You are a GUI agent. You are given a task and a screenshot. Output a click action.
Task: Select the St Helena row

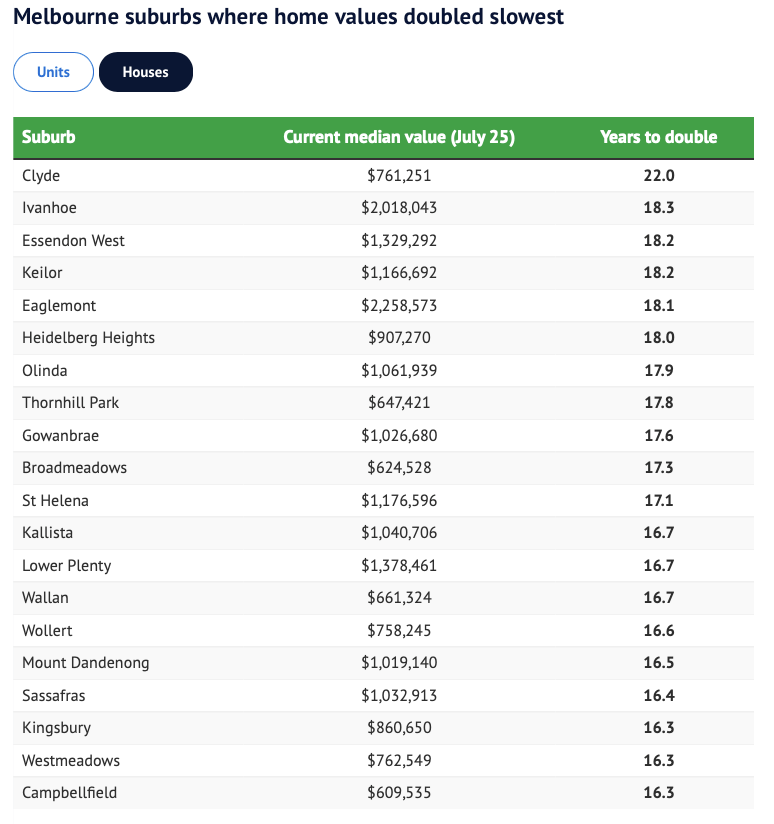coord(55,500)
